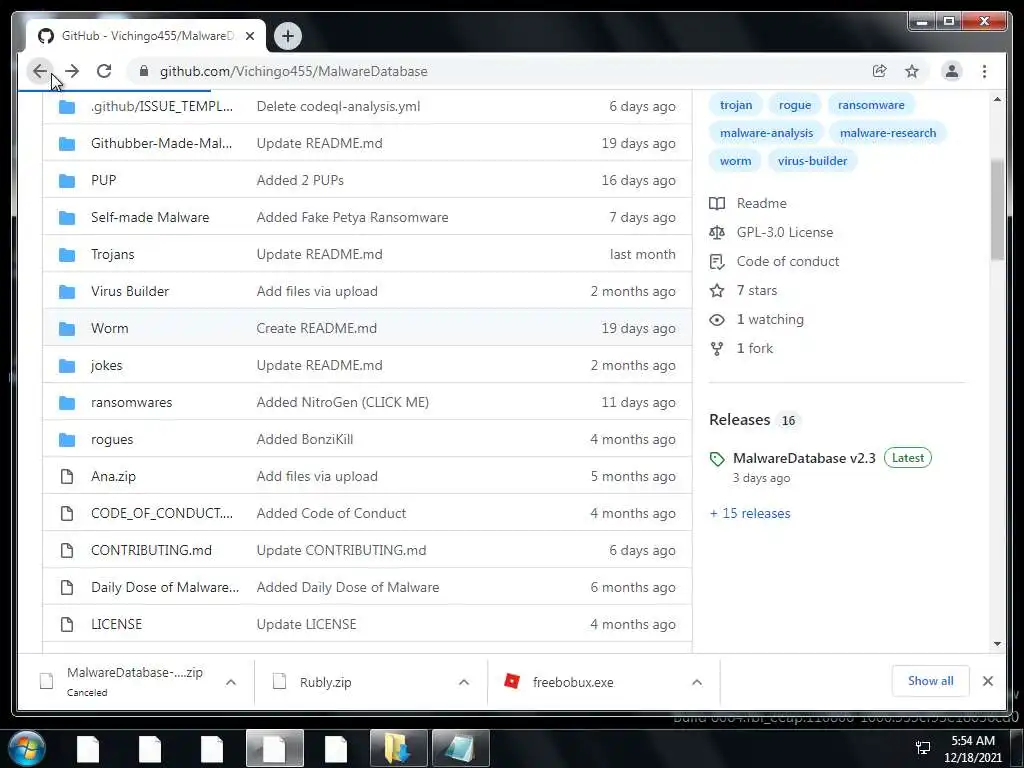The height and width of the screenshot is (768, 1024).
Task: Click the folder icon beside Trojans
Action: pos(67,254)
